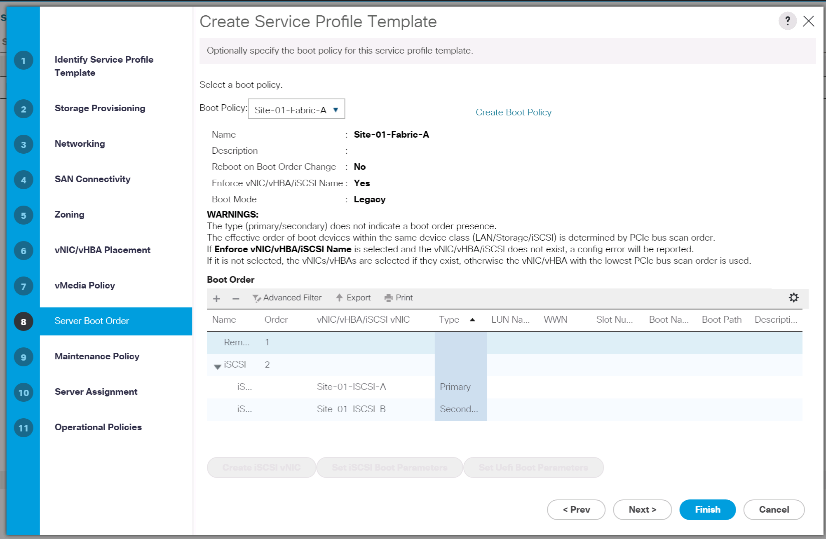The image size is (826, 539).
Task: Open table settings gear icon
Action: pos(794,297)
